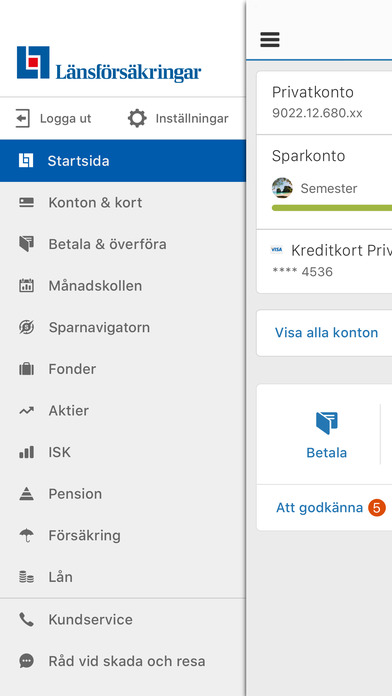Click the Inställningar gear icon
The width and height of the screenshot is (392, 696).
137,119
